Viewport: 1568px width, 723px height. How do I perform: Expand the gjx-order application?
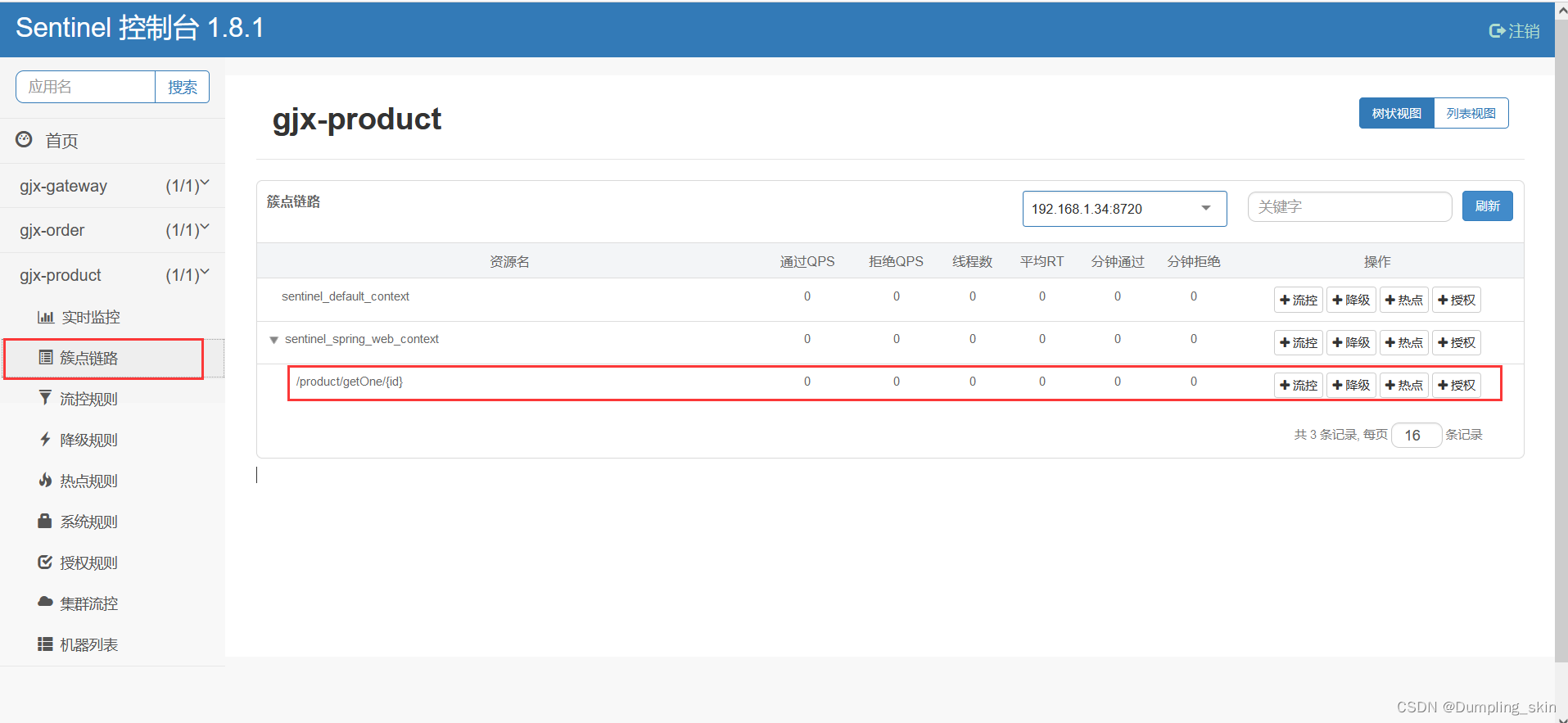tap(112, 230)
